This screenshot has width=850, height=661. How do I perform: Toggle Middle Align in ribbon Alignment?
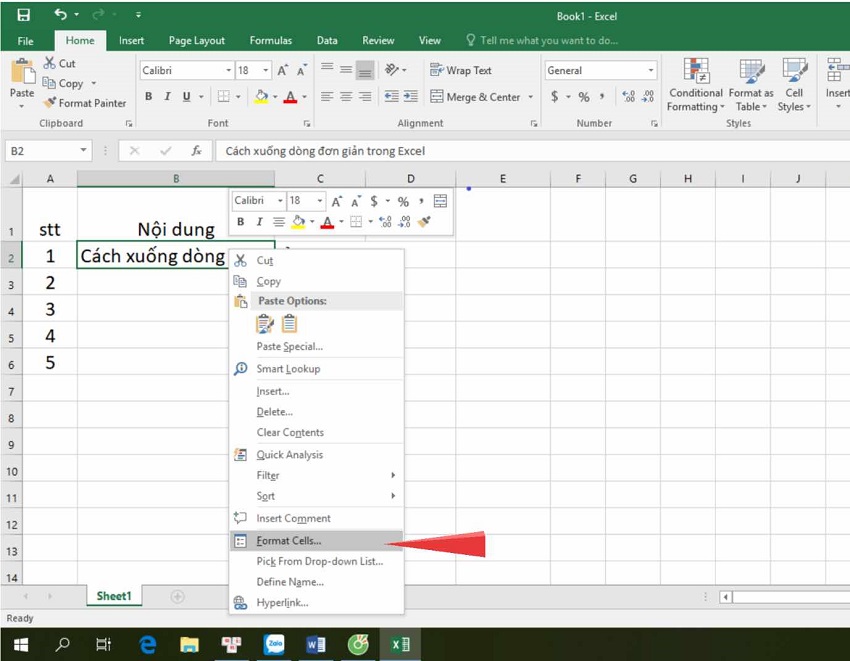(x=346, y=69)
